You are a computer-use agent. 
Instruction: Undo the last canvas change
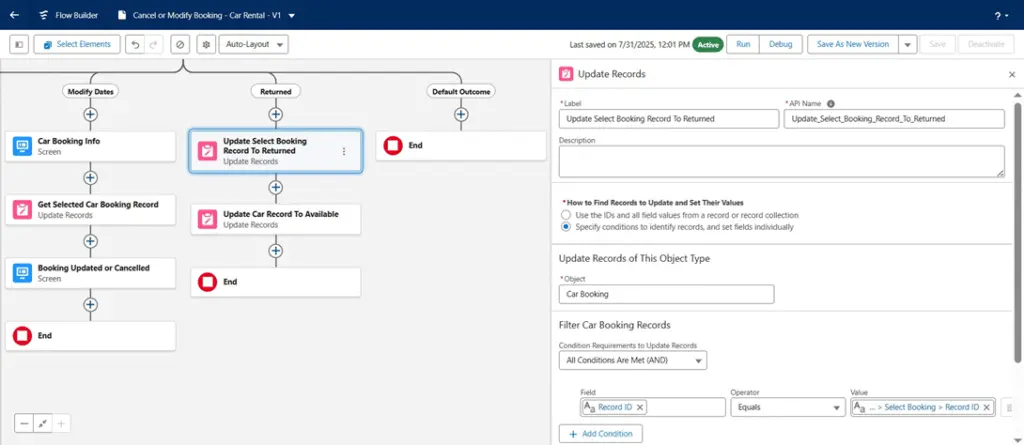pos(135,44)
